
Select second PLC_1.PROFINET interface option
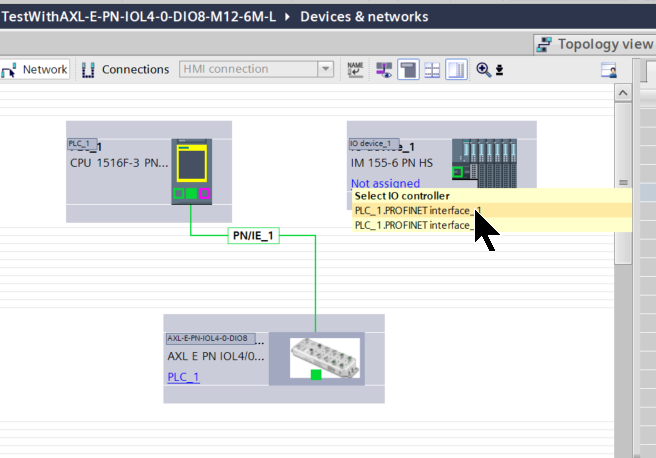[412, 225]
